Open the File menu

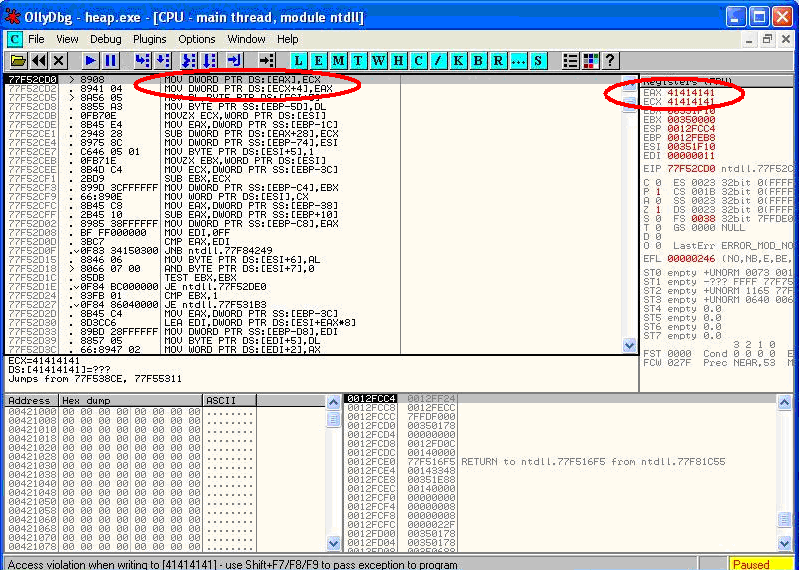[x=36, y=39]
